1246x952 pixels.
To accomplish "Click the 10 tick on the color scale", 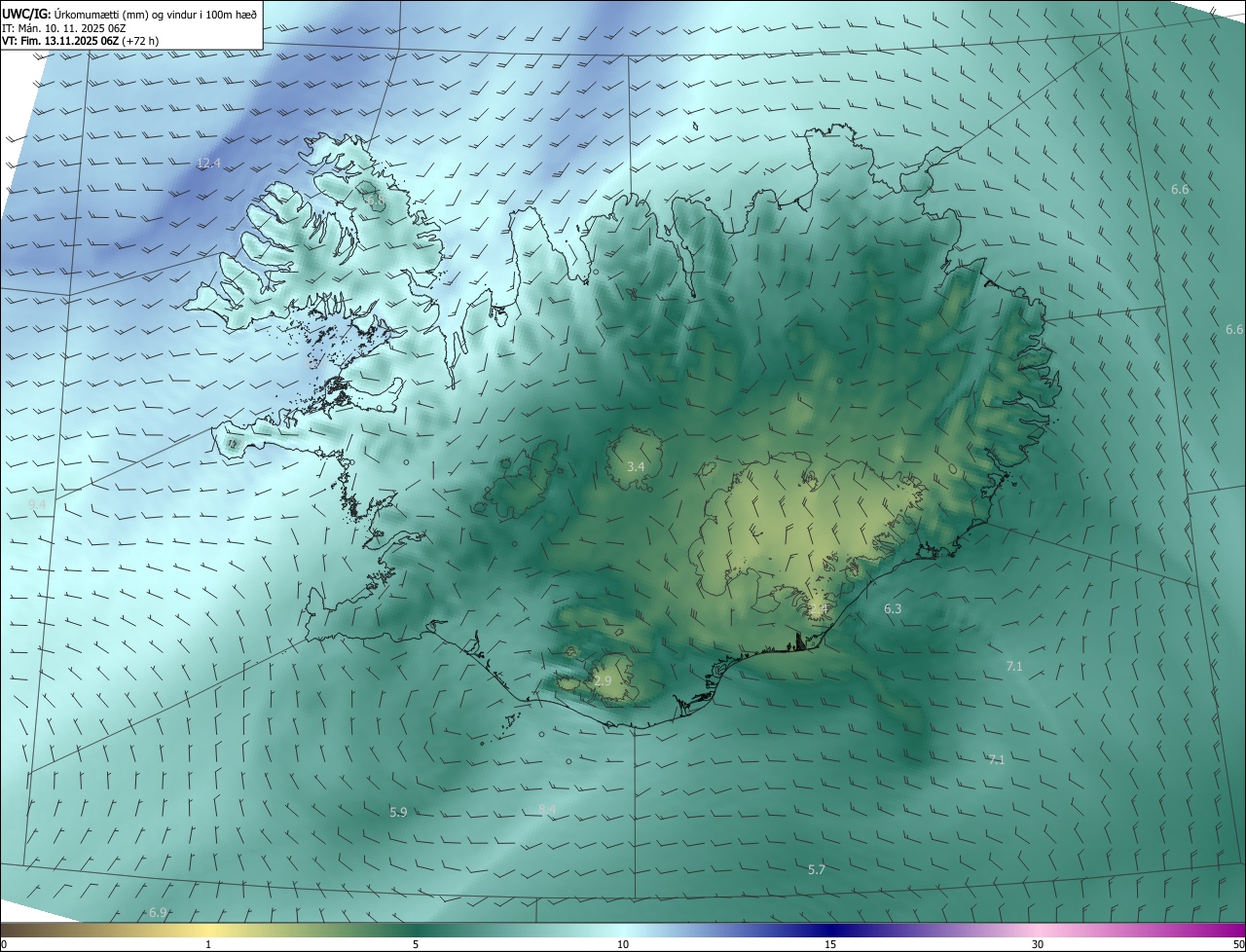I will click(x=623, y=944).
